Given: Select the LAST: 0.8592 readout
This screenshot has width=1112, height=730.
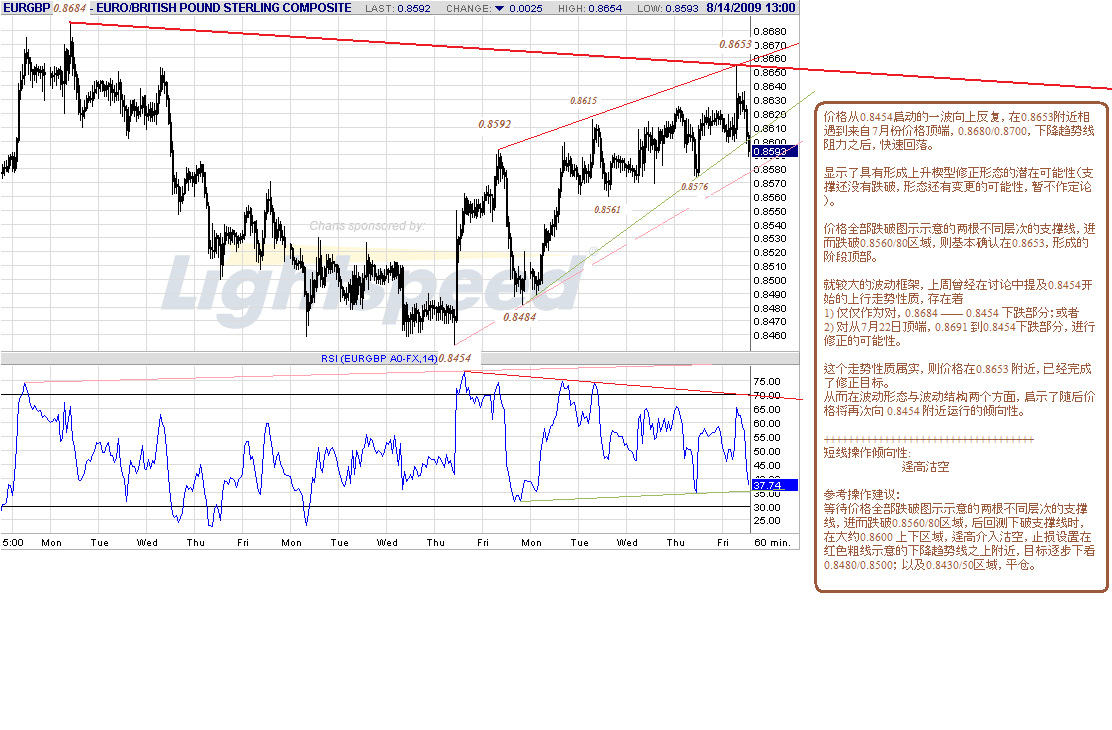Looking at the screenshot, I should 398,9.
